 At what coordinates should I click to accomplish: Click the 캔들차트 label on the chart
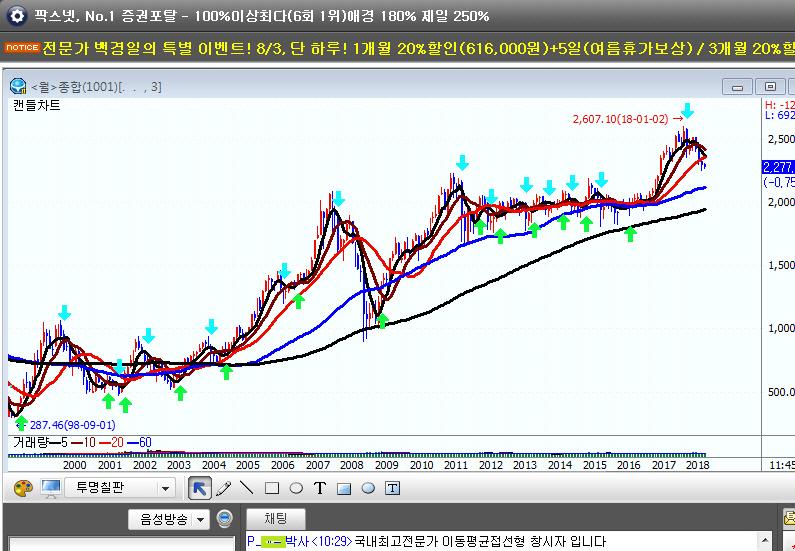pyautogui.click(x=37, y=104)
